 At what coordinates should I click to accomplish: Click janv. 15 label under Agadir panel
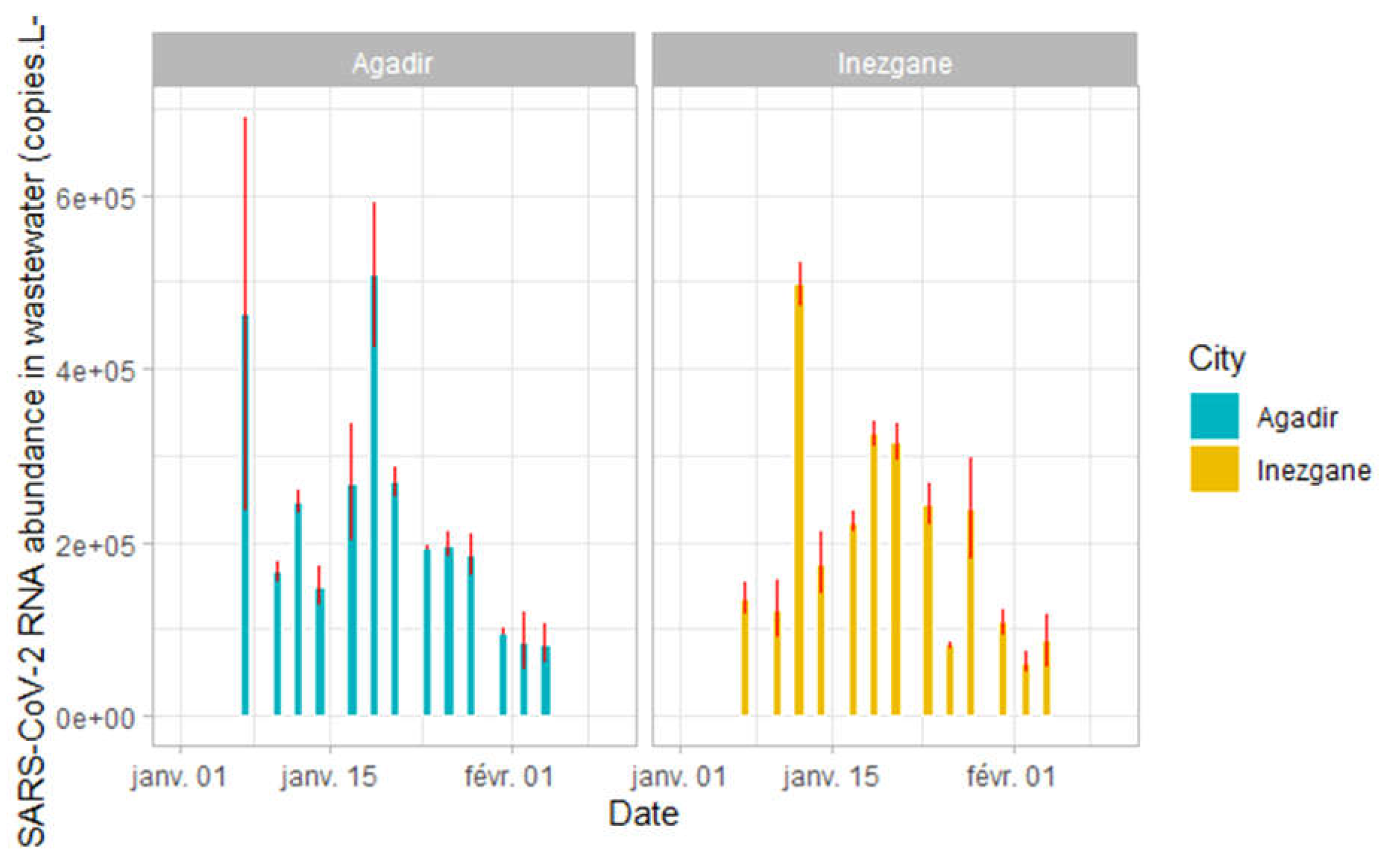tap(329, 778)
